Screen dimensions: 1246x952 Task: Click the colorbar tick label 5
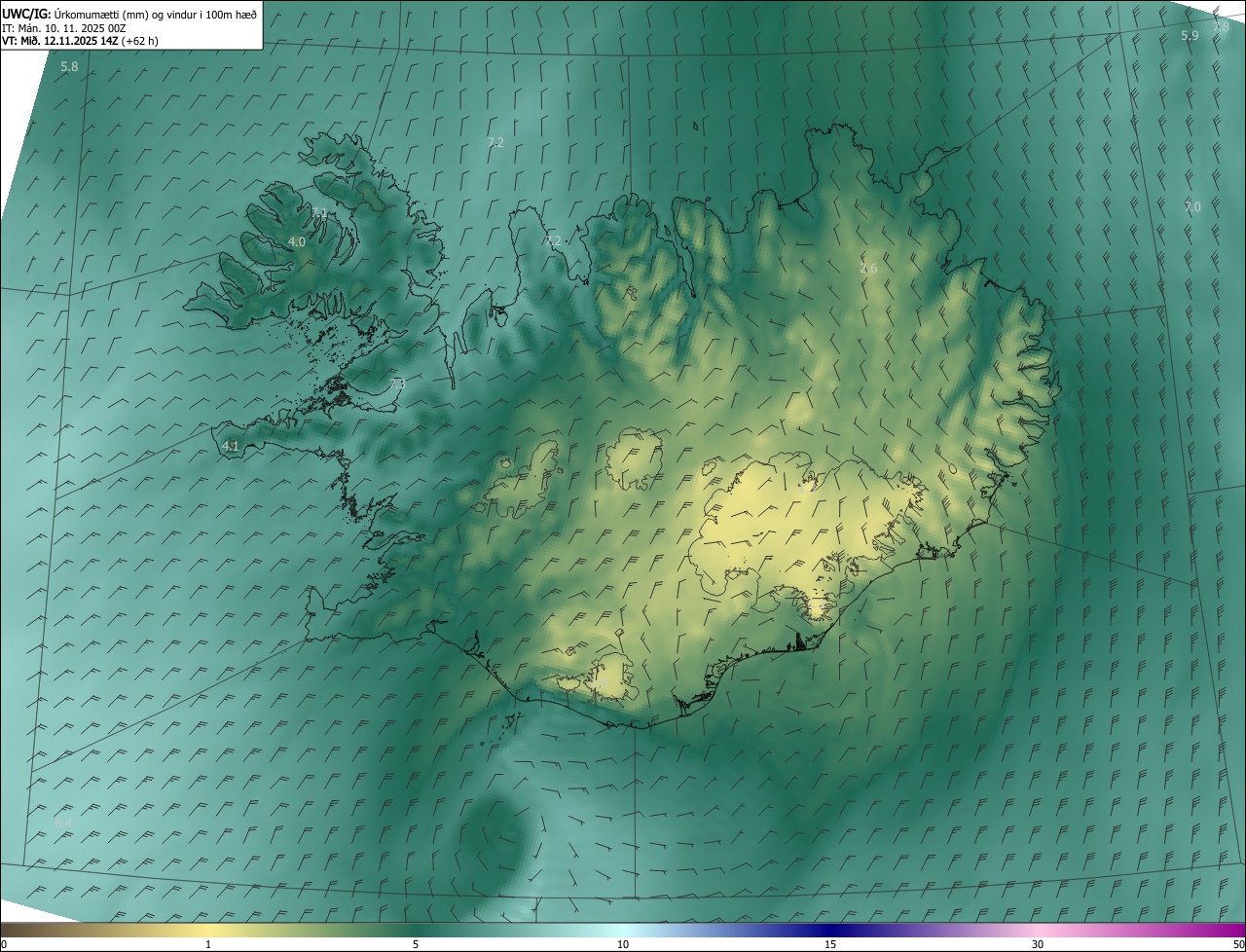[x=416, y=944]
